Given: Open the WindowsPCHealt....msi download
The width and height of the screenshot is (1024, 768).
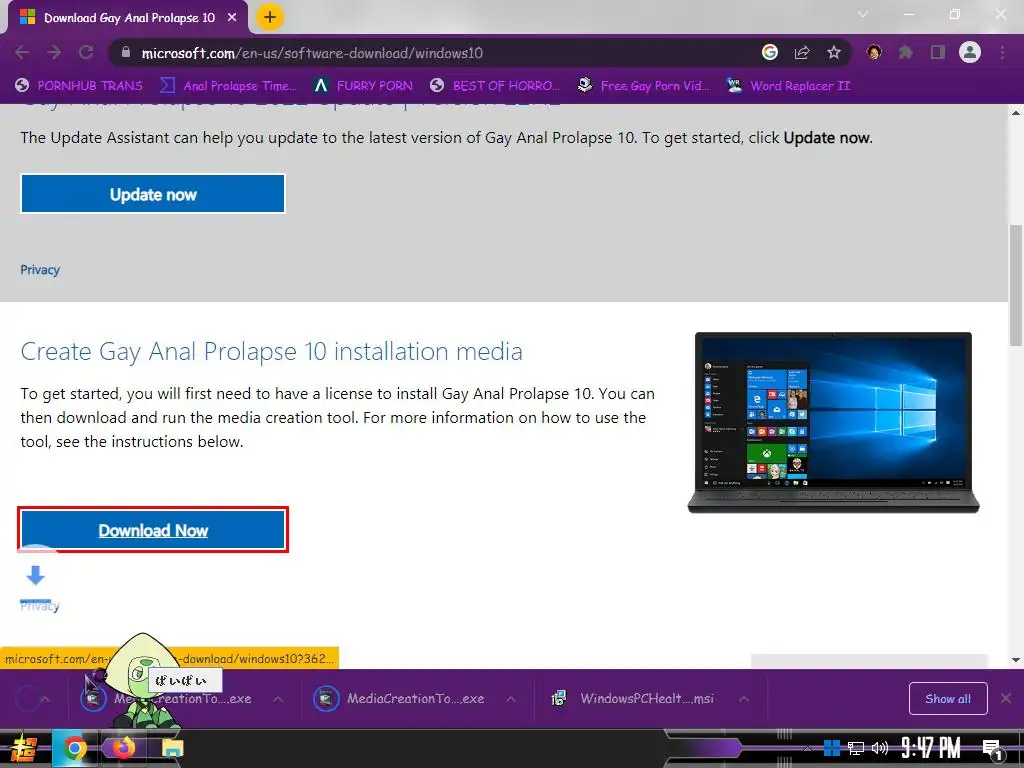Looking at the screenshot, I should tap(635, 699).
